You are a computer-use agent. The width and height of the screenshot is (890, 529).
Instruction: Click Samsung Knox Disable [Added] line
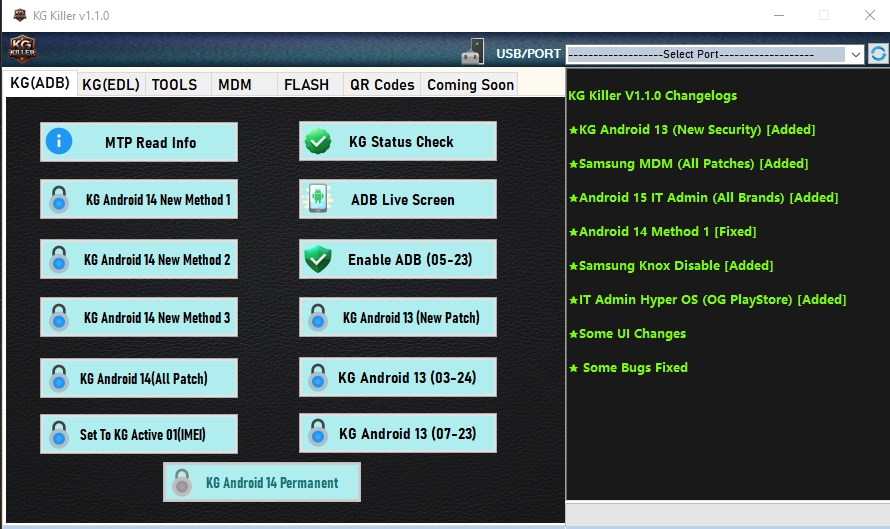tap(671, 266)
